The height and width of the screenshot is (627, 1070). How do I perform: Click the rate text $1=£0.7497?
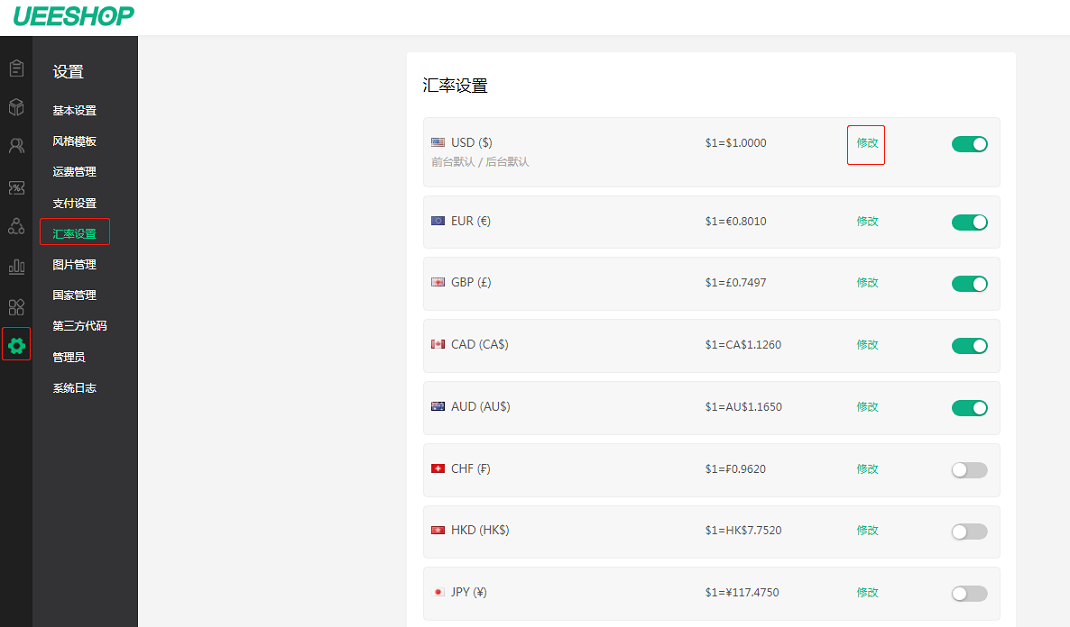point(736,282)
